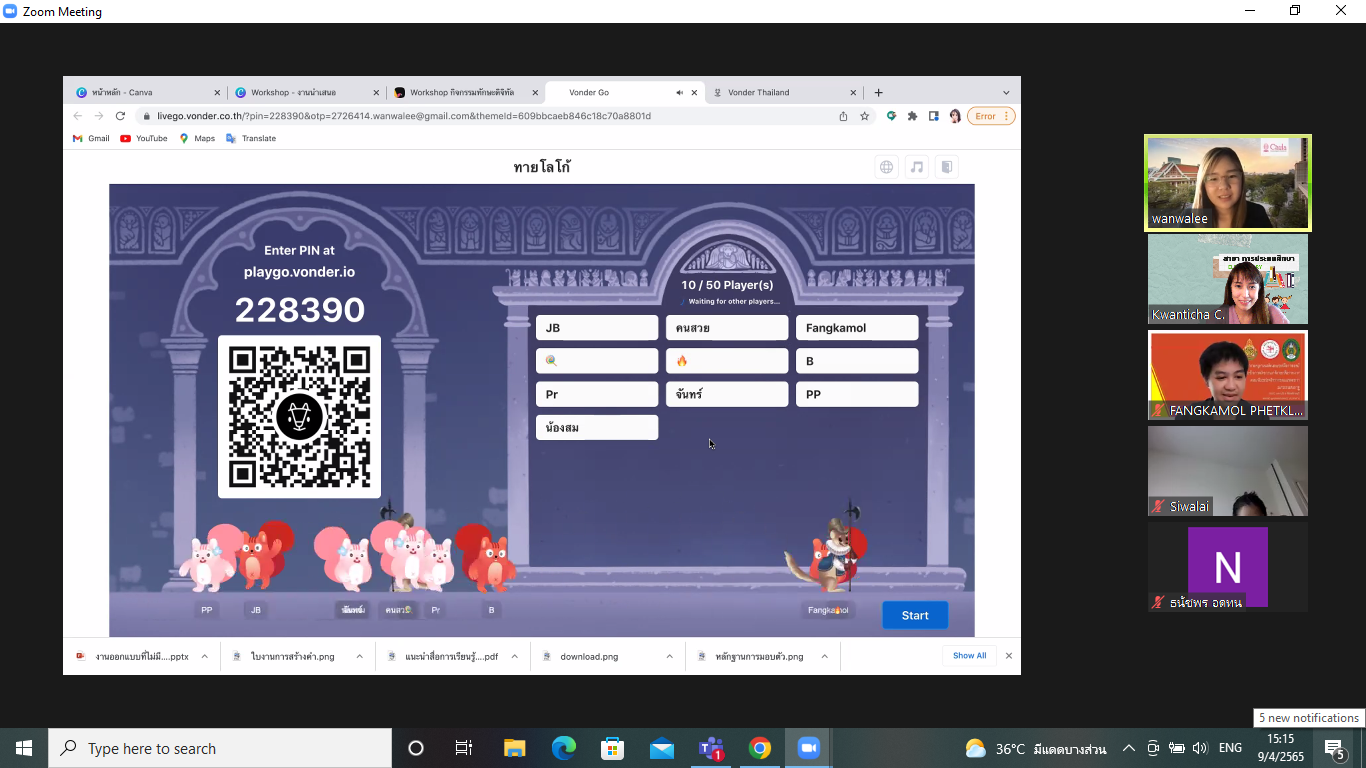Select the Vonder Go tab

point(625,92)
